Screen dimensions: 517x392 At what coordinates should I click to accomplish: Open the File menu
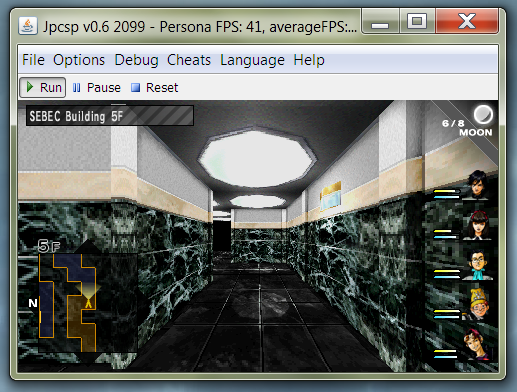(33, 60)
